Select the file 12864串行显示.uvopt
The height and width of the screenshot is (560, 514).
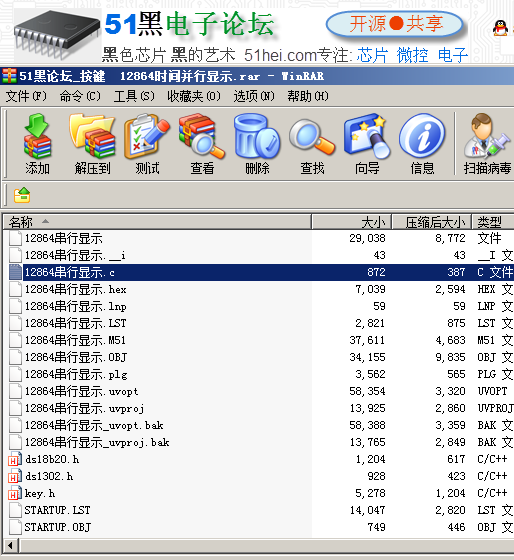[x=81, y=391]
